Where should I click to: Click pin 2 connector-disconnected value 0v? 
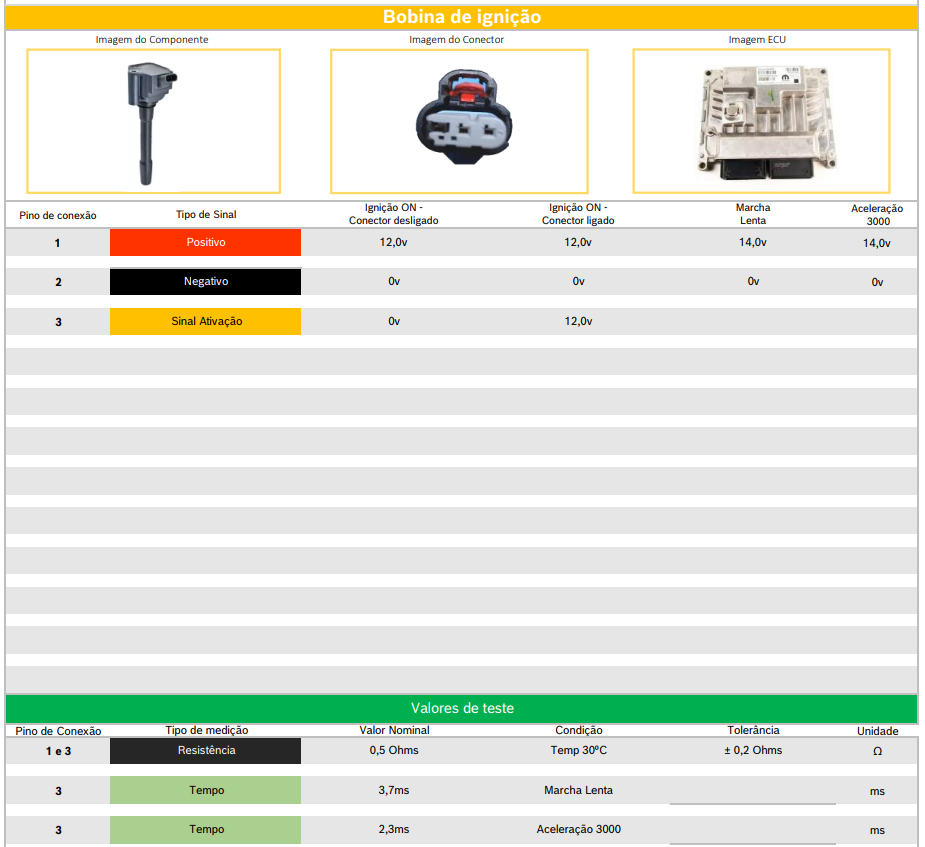(394, 281)
